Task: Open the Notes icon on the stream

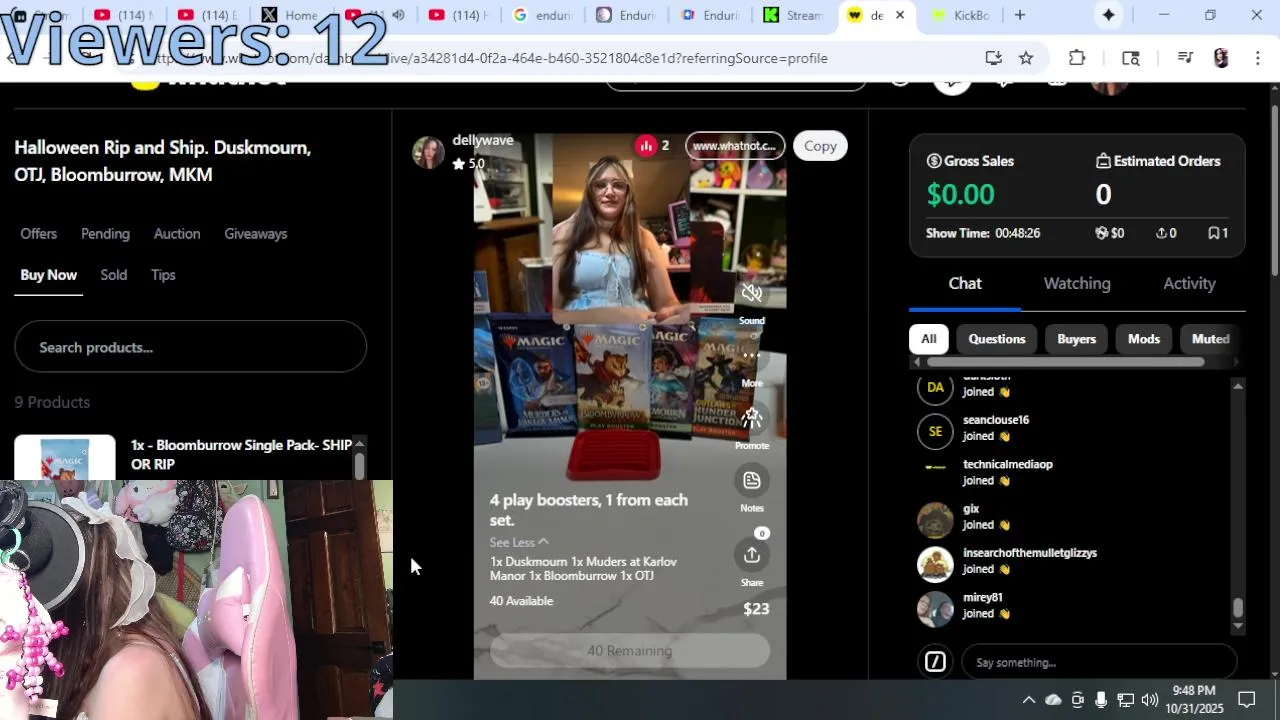Action: pos(752,480)
